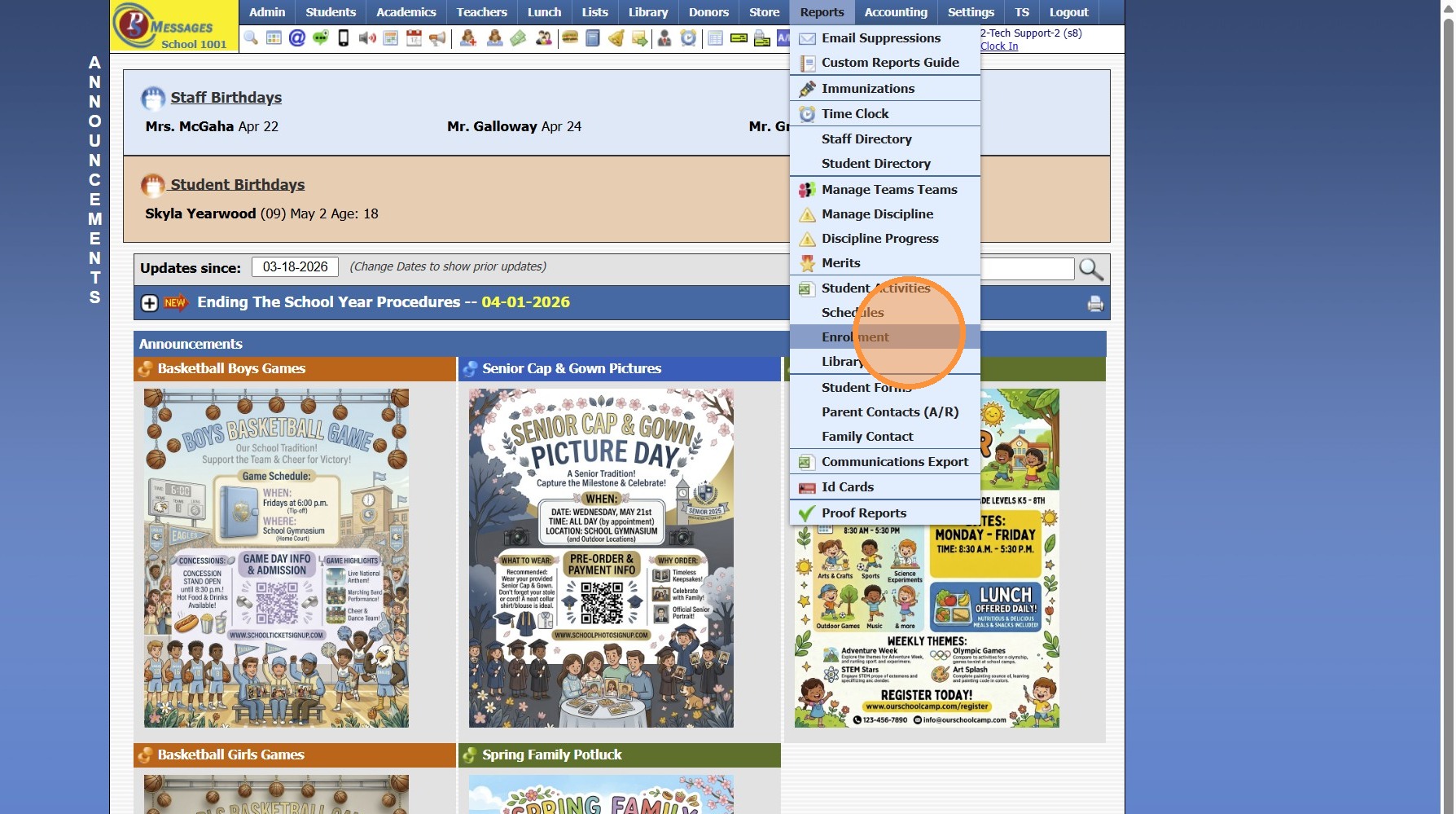Open the Academics menu
This screenshot has width=1456, height=814.
pyautogui.click(x=406, y=12)
